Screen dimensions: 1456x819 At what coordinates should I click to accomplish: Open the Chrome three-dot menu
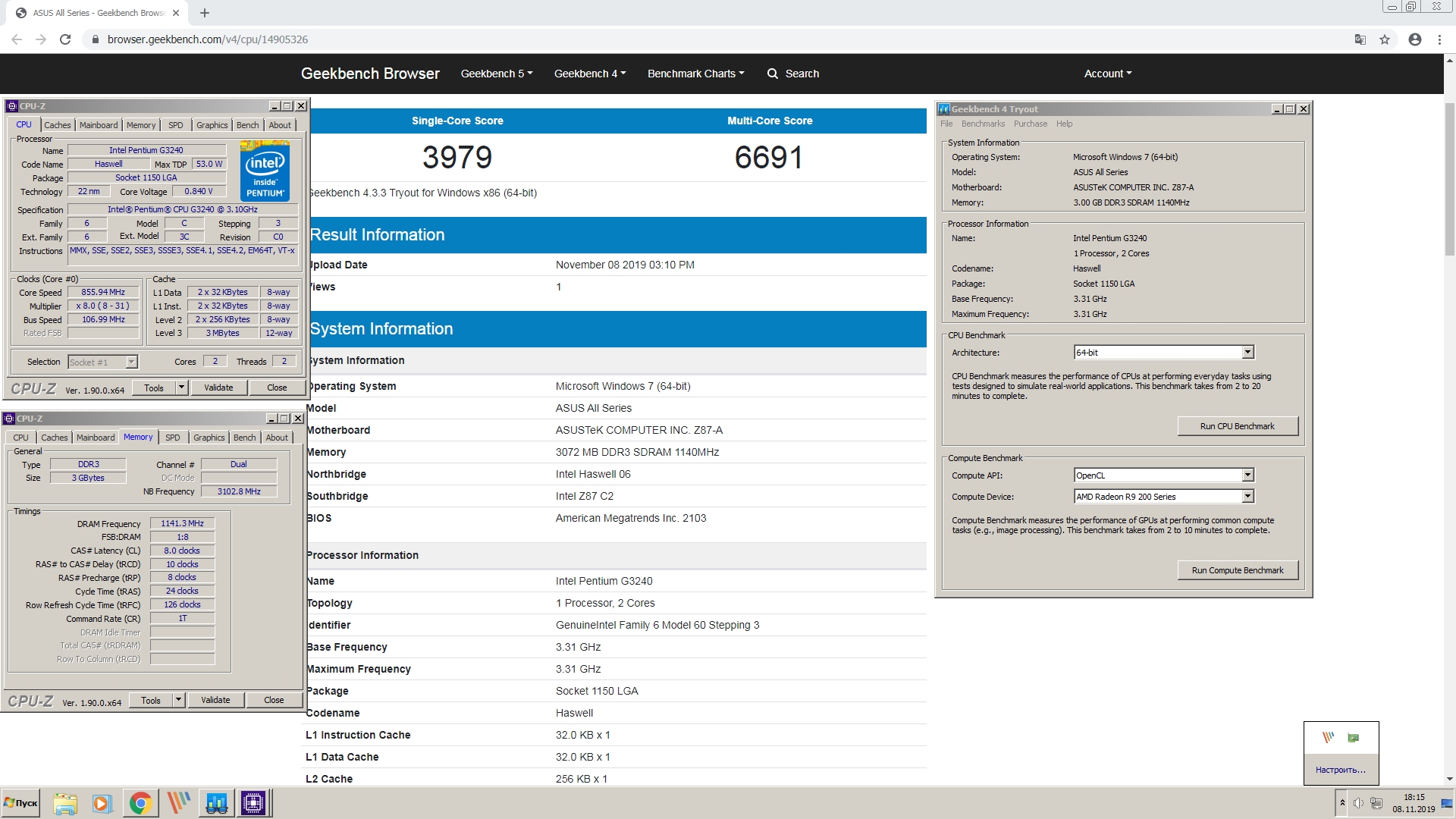click(1439, 39)
